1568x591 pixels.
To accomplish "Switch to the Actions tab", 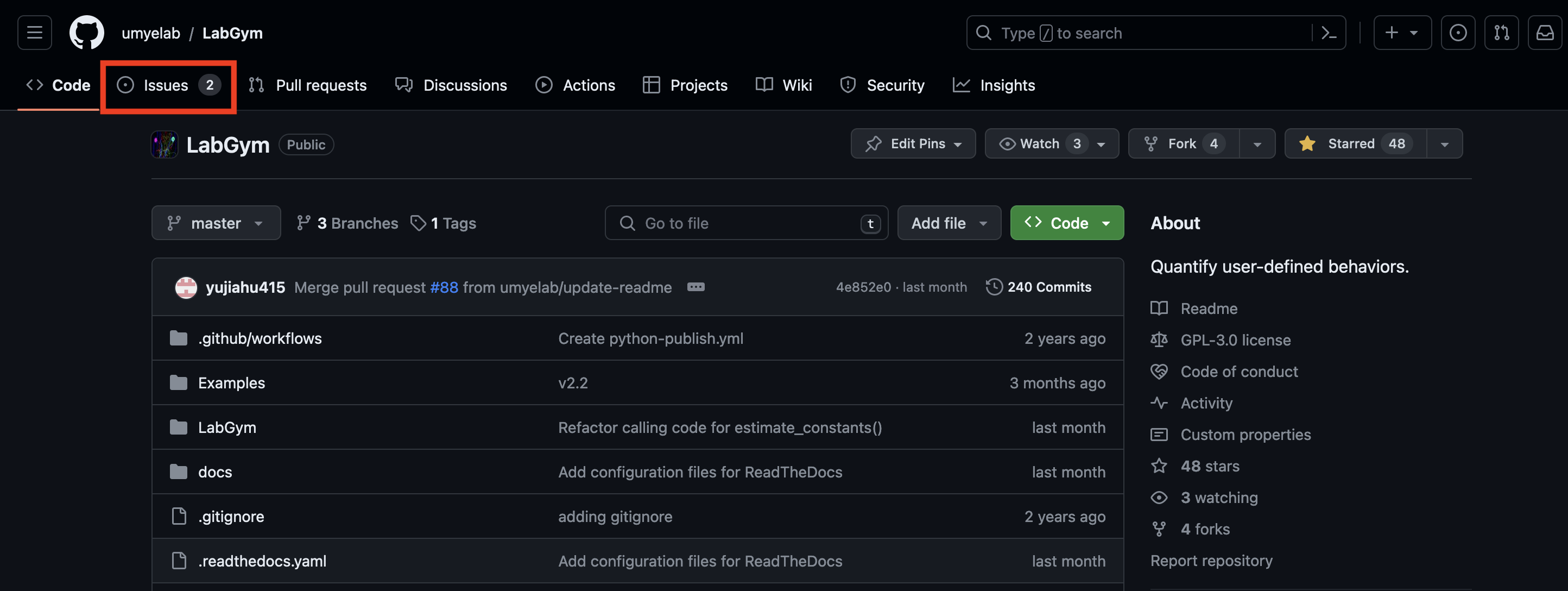I will coord(575,85).
